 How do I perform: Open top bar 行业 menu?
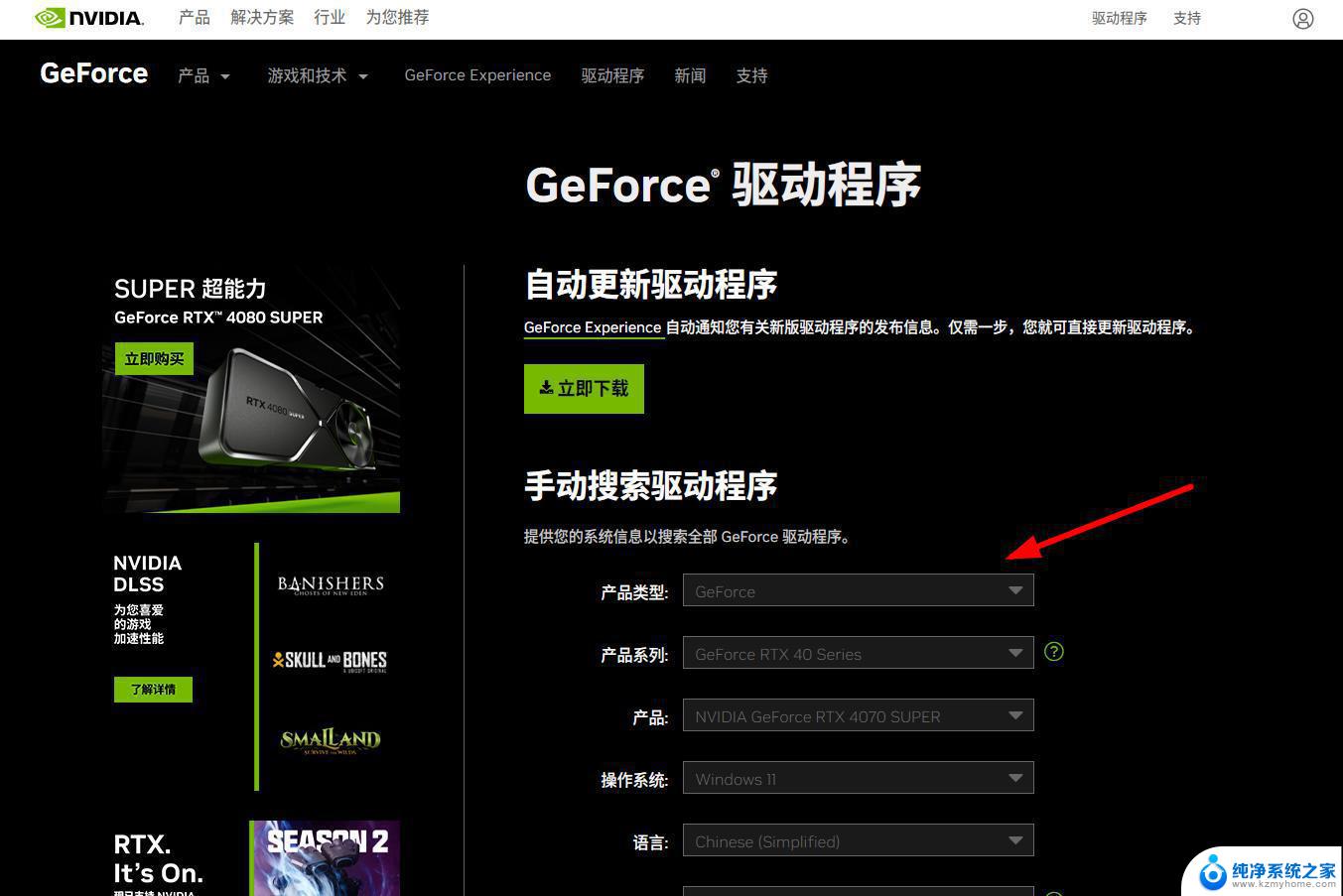pos(330,18)
